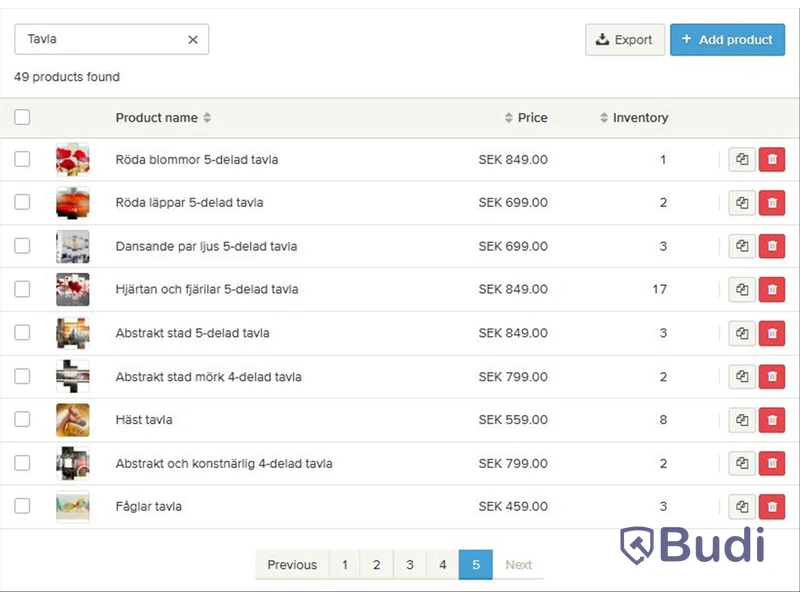Check the Häst tavla row checkbox
Image resolution: width=800 pixels, height=600 pixels.
coord(22,419)
